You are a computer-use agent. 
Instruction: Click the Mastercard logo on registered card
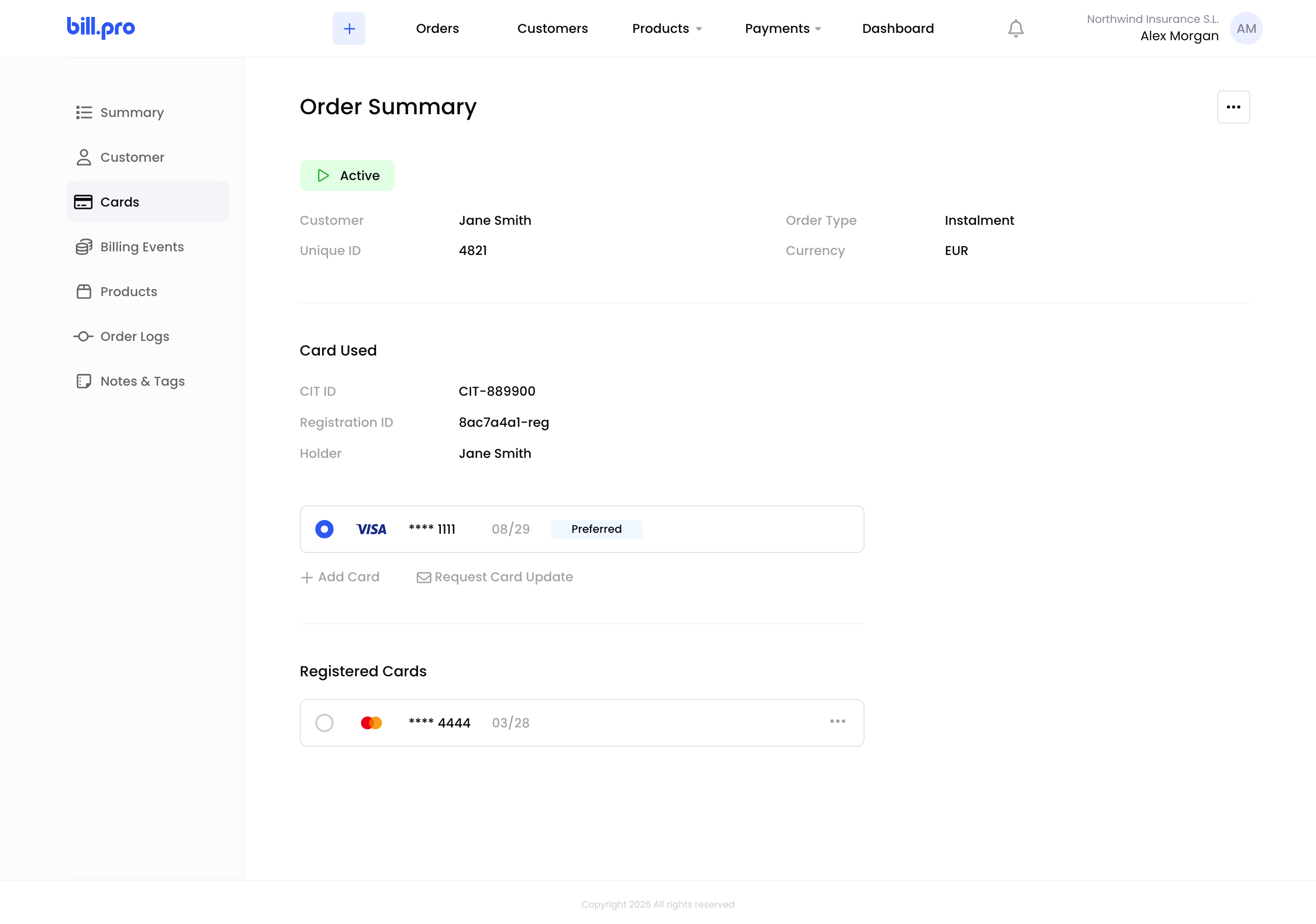371,723
